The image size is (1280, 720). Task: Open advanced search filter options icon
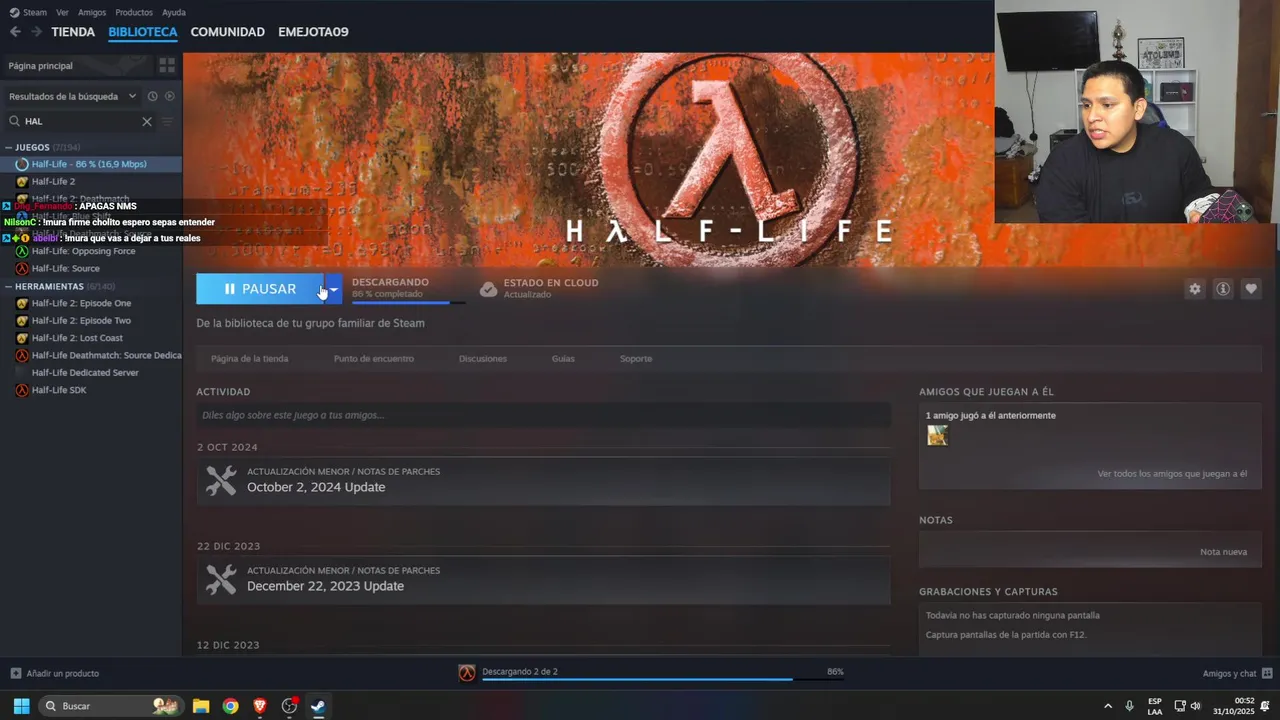click(x=167, y=121)
